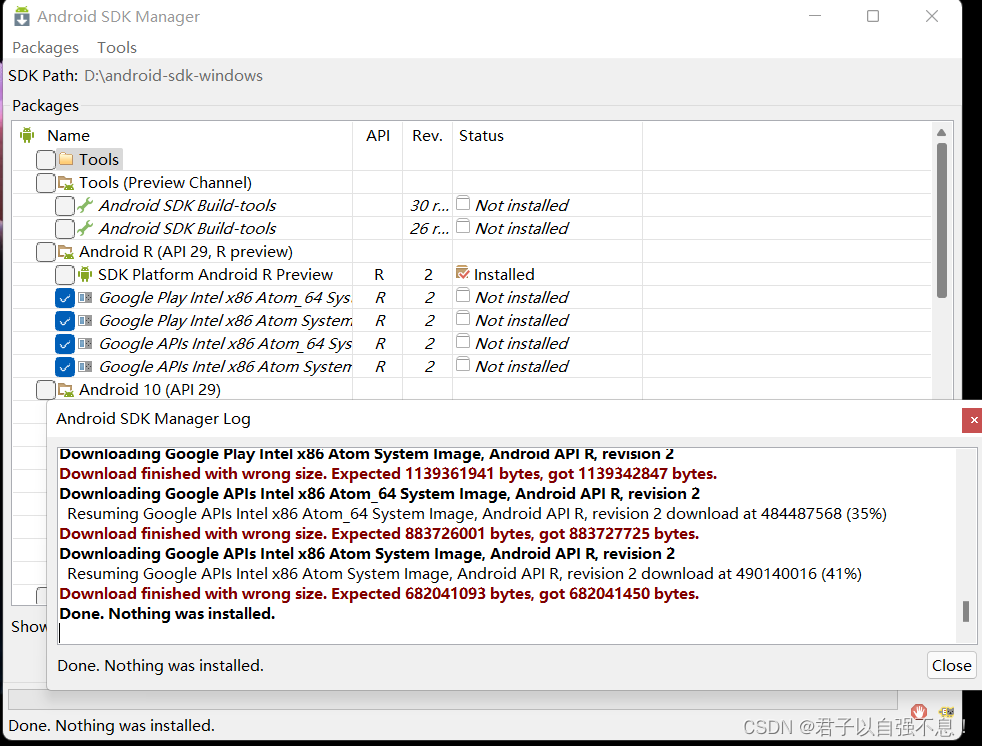Screen dimensions: 982x746
Task: Click the Android R (API 29) folder icon
Action: coord(66,252)
